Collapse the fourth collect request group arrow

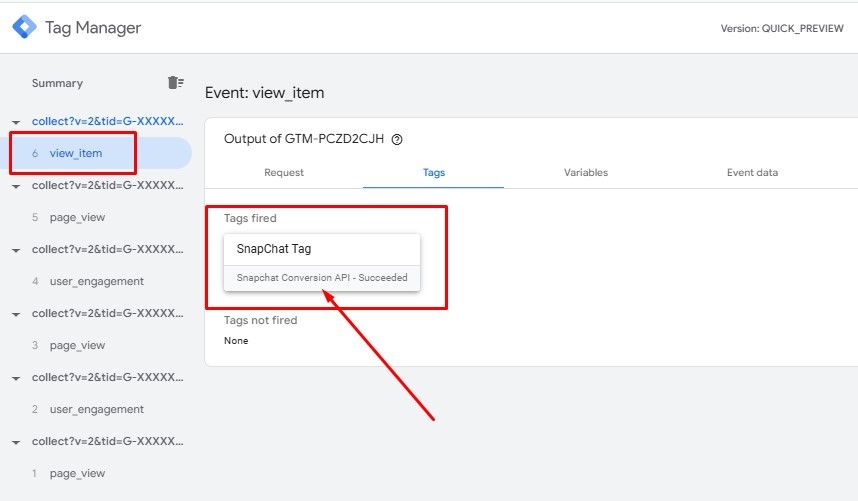[x=16, y=314]
